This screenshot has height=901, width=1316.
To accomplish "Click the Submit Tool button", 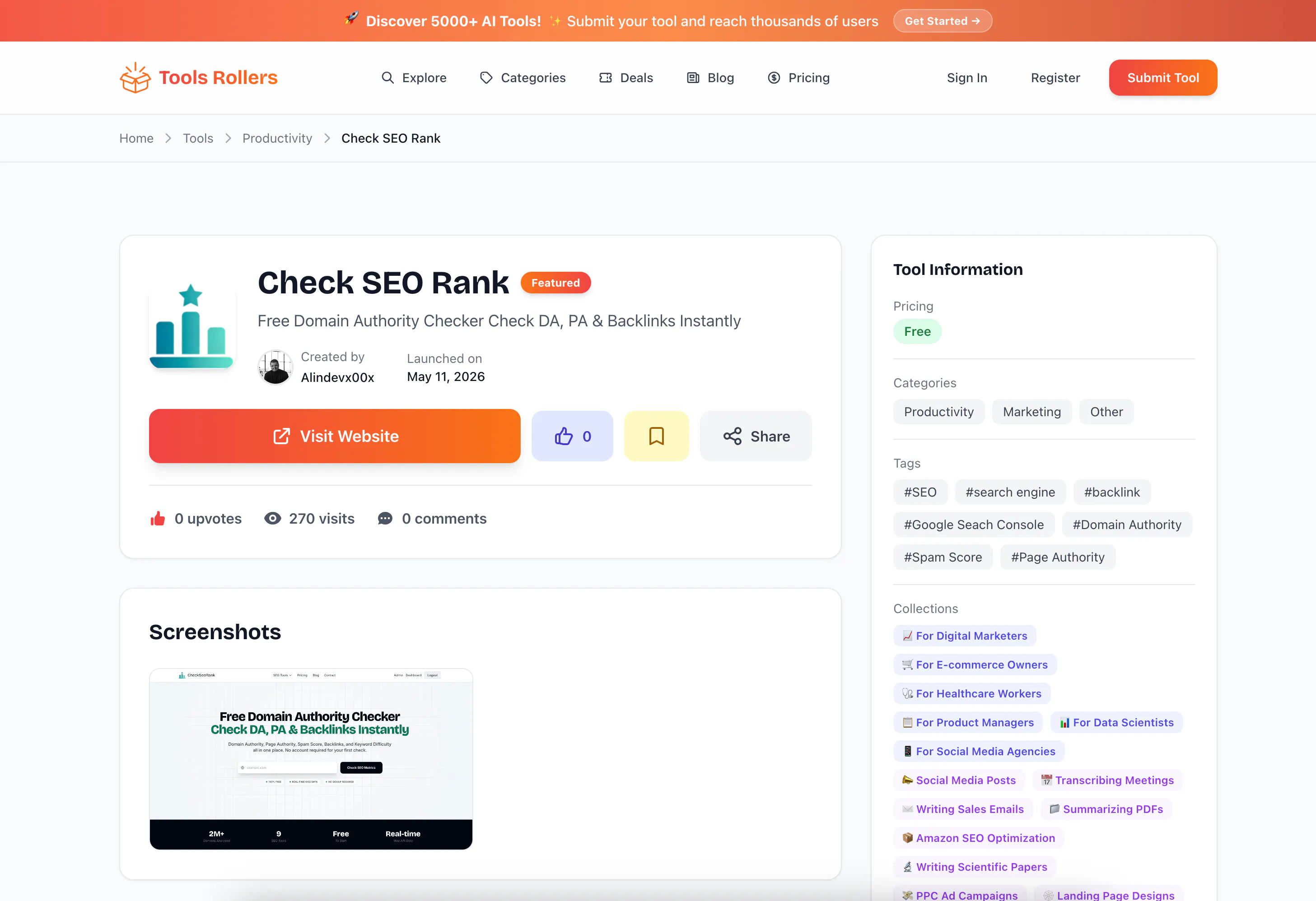I will pyautogui.click(x=1162, y=78).
